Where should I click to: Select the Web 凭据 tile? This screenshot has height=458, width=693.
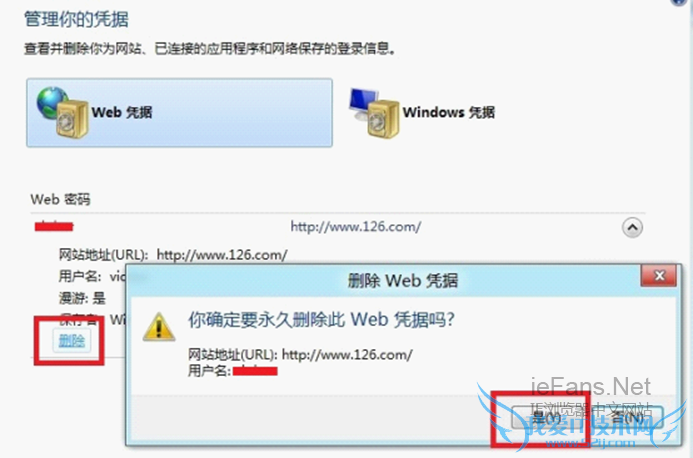179,113
